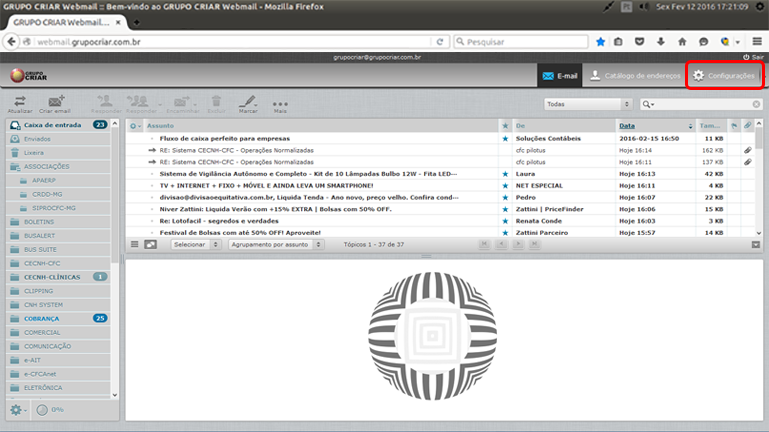The width and height of the screenshot is (769, 432).
Task: Refresh mailbox with Atualizar icon
Action: click(x=20, y=104)
